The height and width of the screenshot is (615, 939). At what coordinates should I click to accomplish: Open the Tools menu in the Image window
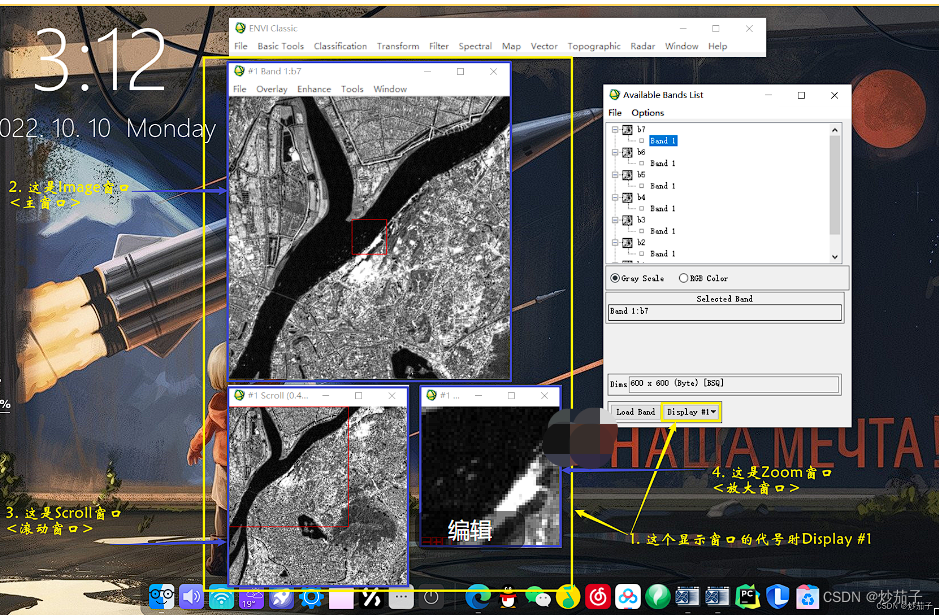pos(352,89)
